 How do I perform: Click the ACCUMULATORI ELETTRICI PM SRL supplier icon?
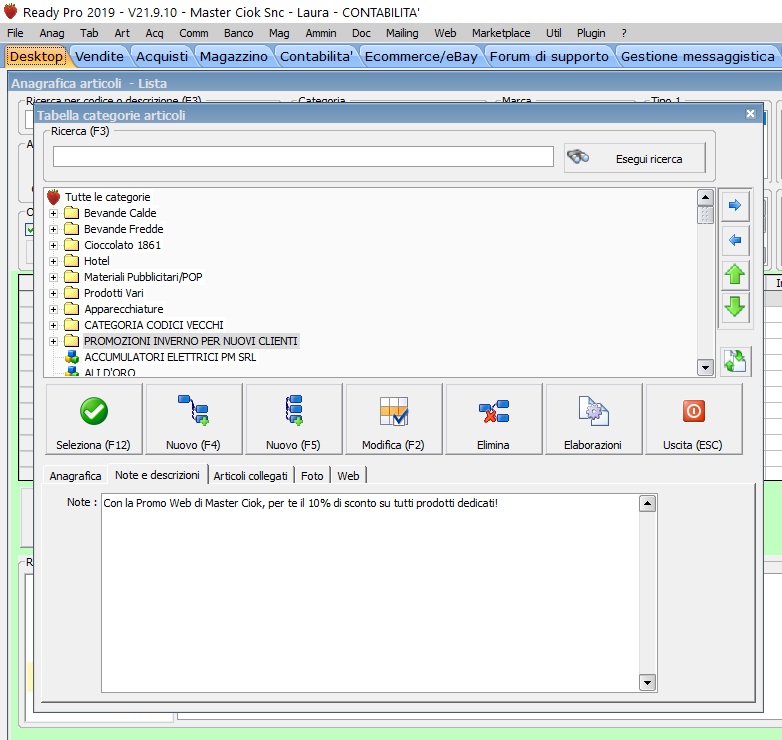[x=72, y=357]
